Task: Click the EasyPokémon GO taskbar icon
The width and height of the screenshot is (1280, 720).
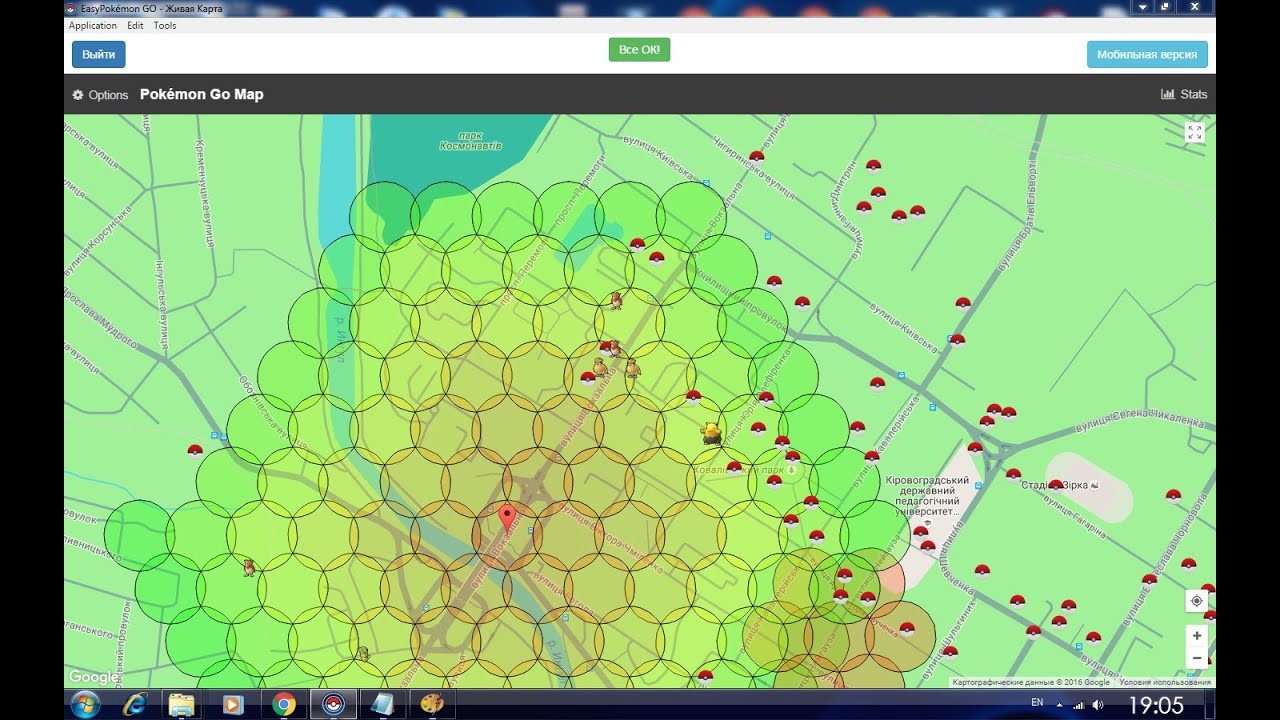Action: tap(333, 705)
